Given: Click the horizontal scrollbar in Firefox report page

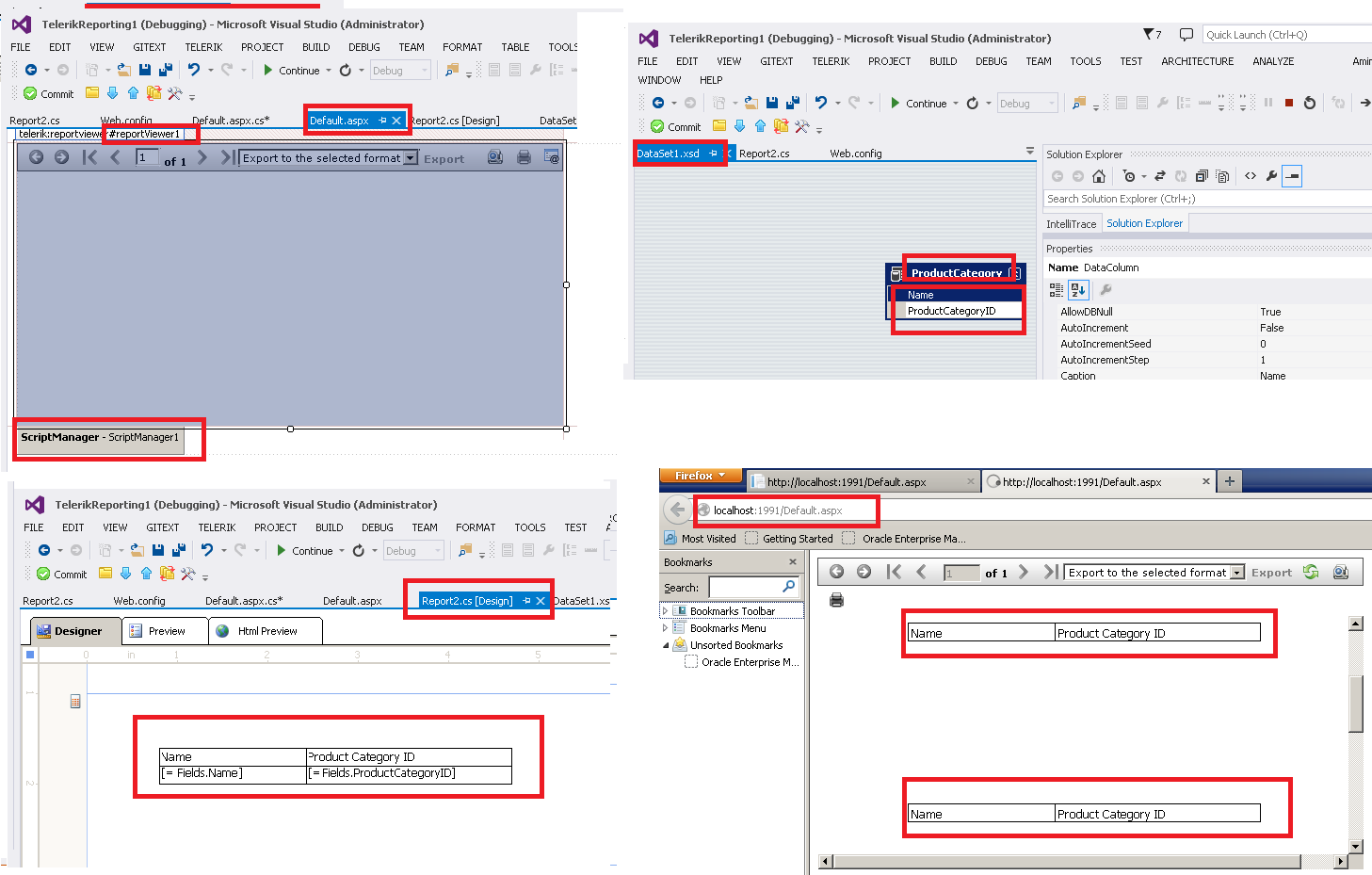Looking at the screenshot, I should tap(1081, 862).
